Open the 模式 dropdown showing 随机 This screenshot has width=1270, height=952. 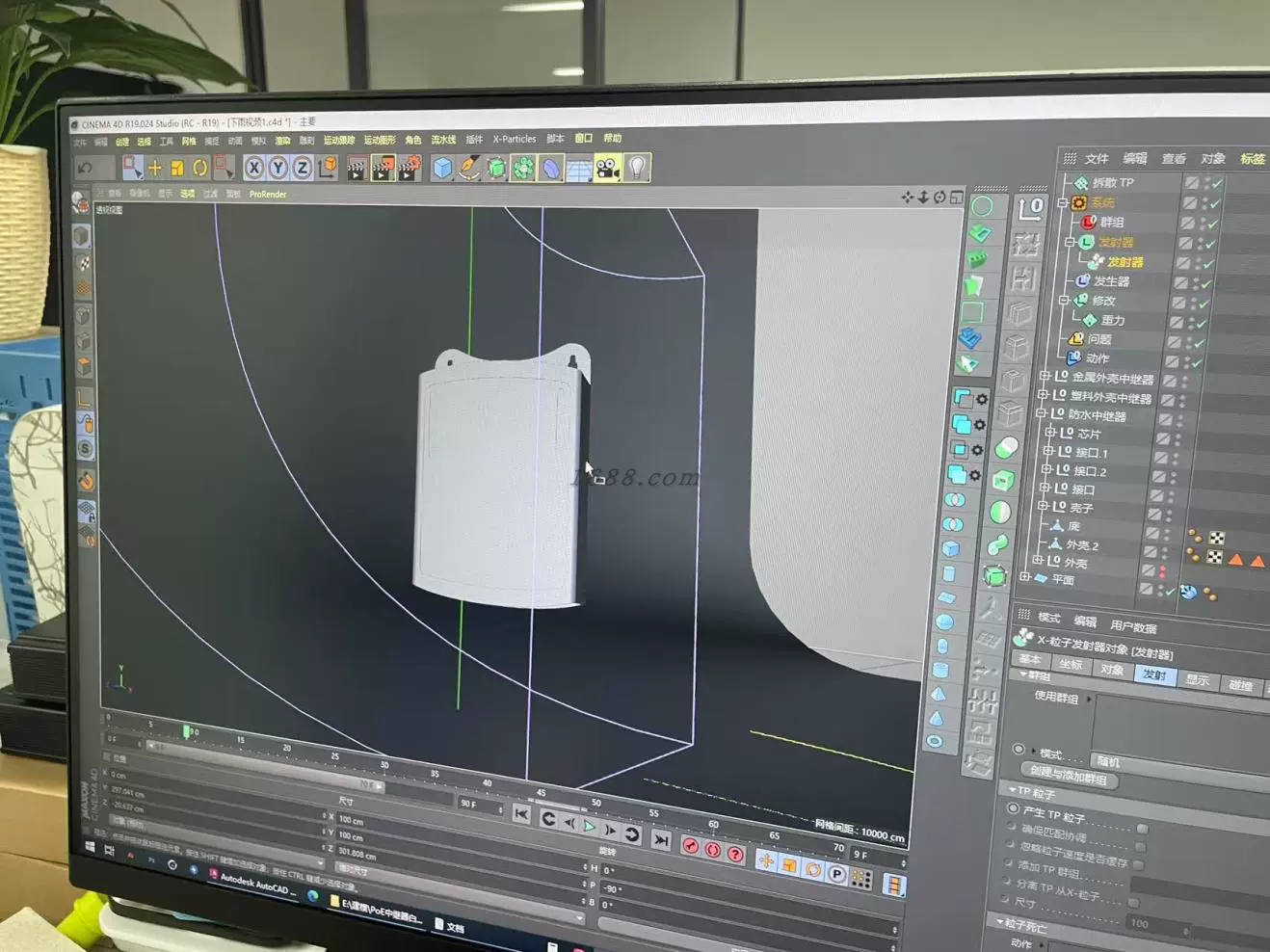[1108, 761]
